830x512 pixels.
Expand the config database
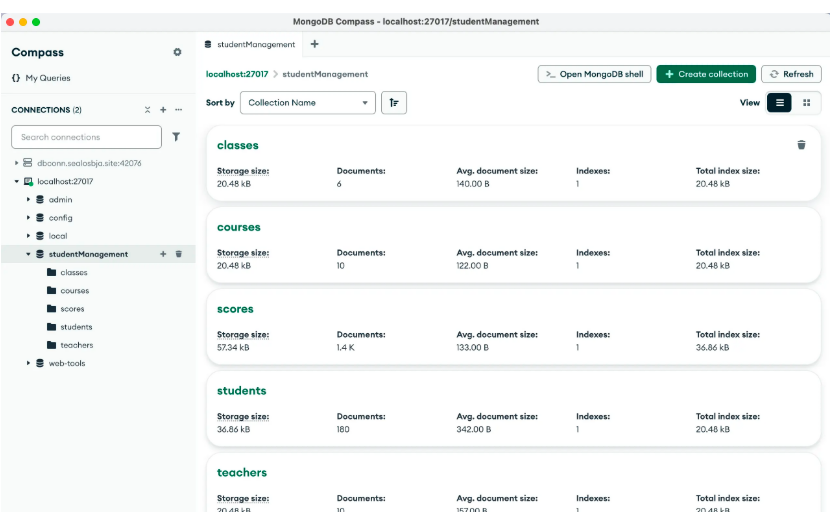[x=28, y=218]
